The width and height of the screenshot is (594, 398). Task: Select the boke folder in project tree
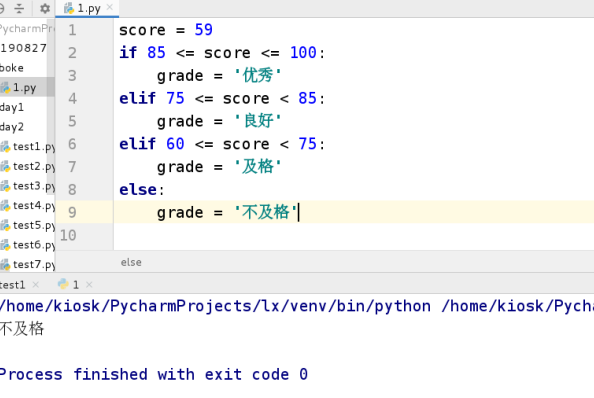[12, 68]
